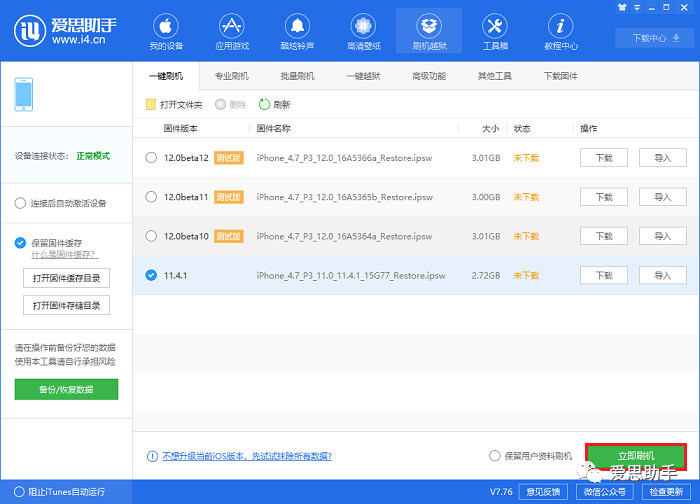Image resolution: width=700 pixels, height=504 pixels.
Task: Open 打开固件缓存目录 folder
Action: click(x=66, y=278)
